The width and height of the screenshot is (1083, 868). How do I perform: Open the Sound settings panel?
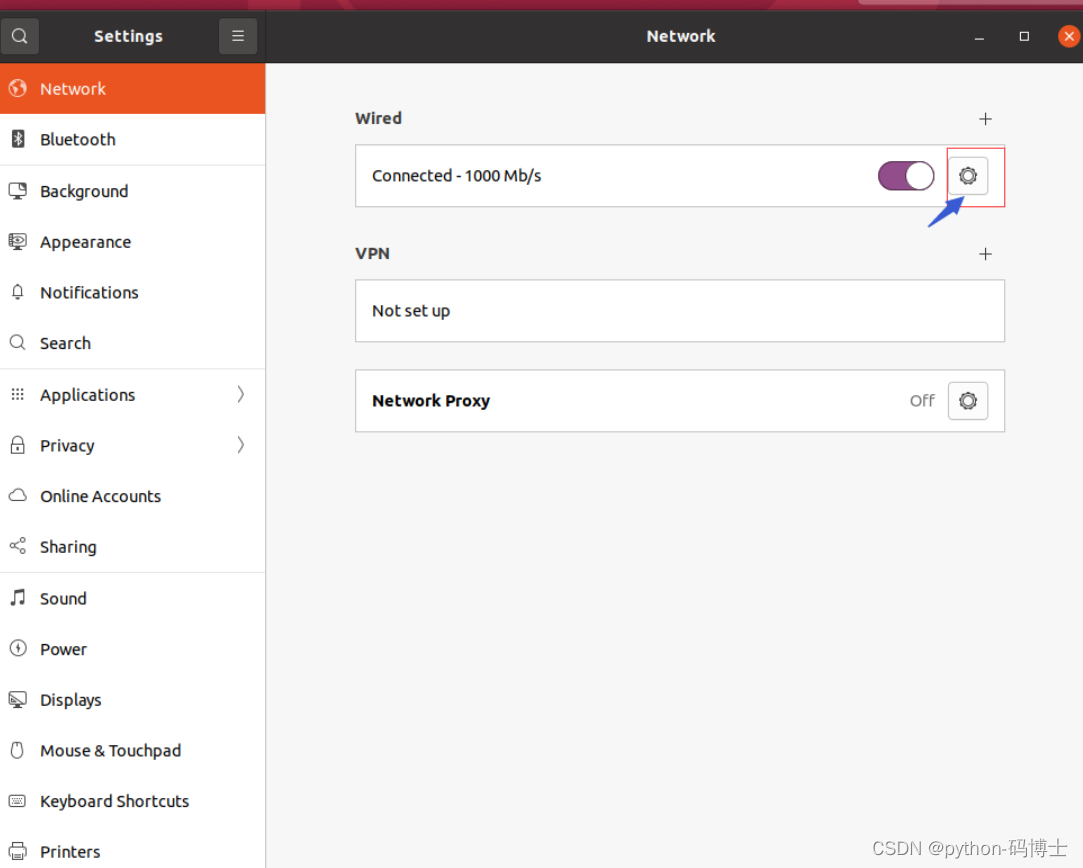point(133,598)
